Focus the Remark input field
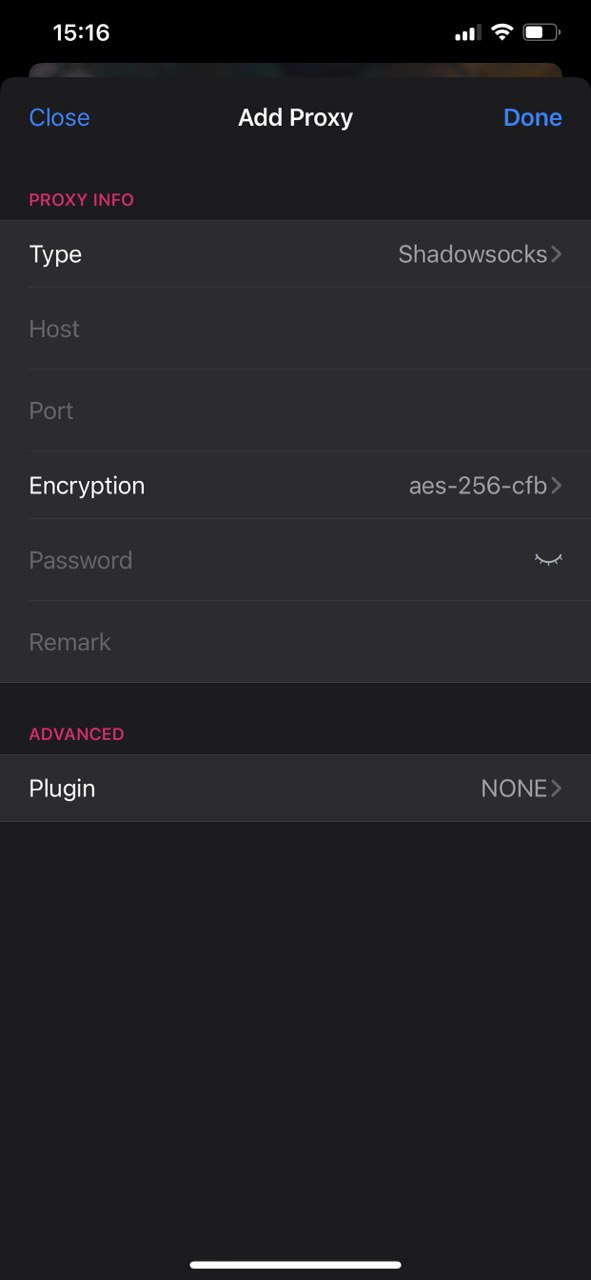This screenshot has width=591, height=1280. point(295,642)
